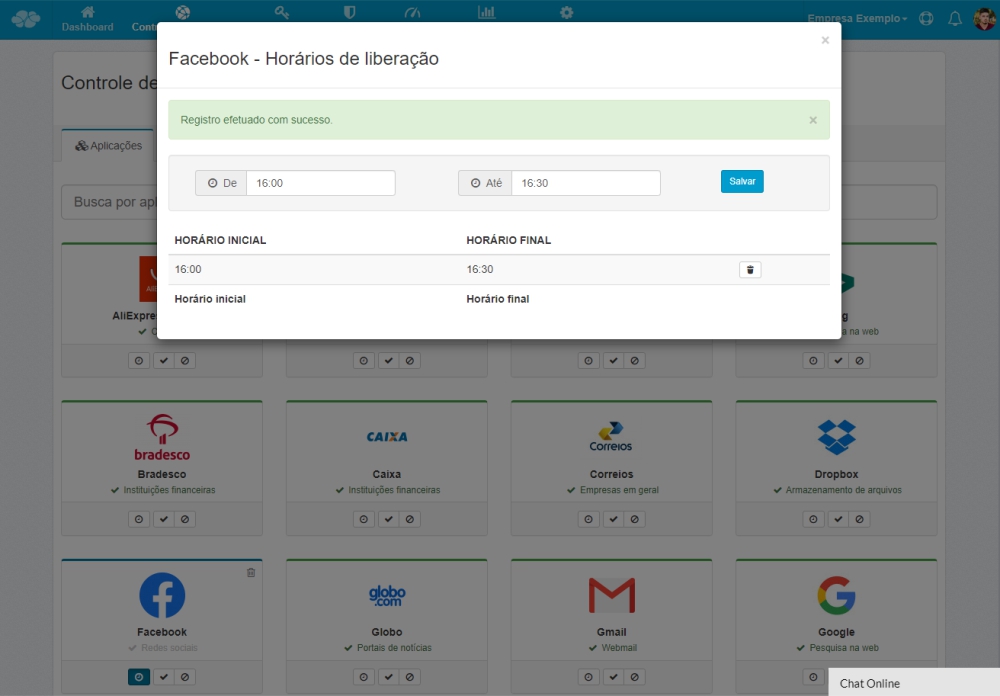This screenshot has height=696, width=1000.
Task: Open schedule clock button for Google
Action: click(813, 677)
